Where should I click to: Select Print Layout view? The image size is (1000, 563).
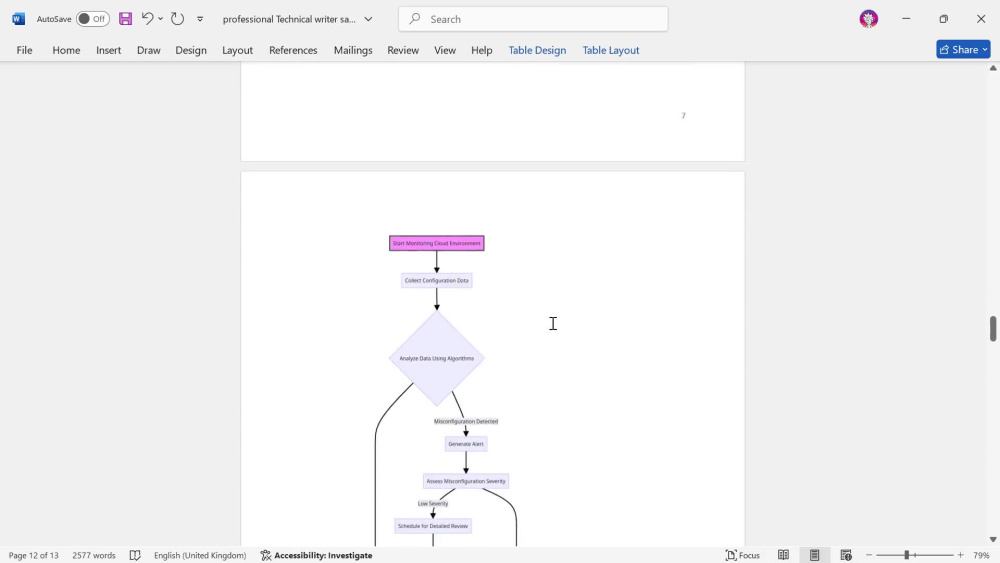[x=814, y=555]
